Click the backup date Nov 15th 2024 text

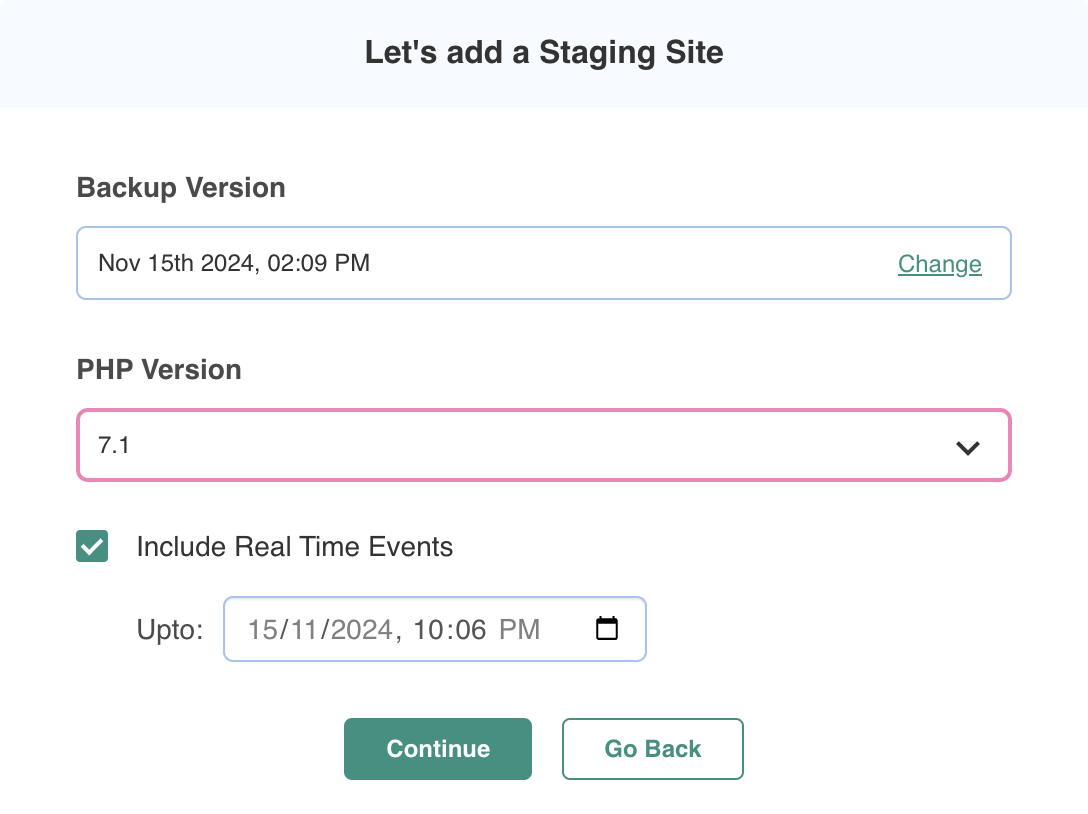234,263
